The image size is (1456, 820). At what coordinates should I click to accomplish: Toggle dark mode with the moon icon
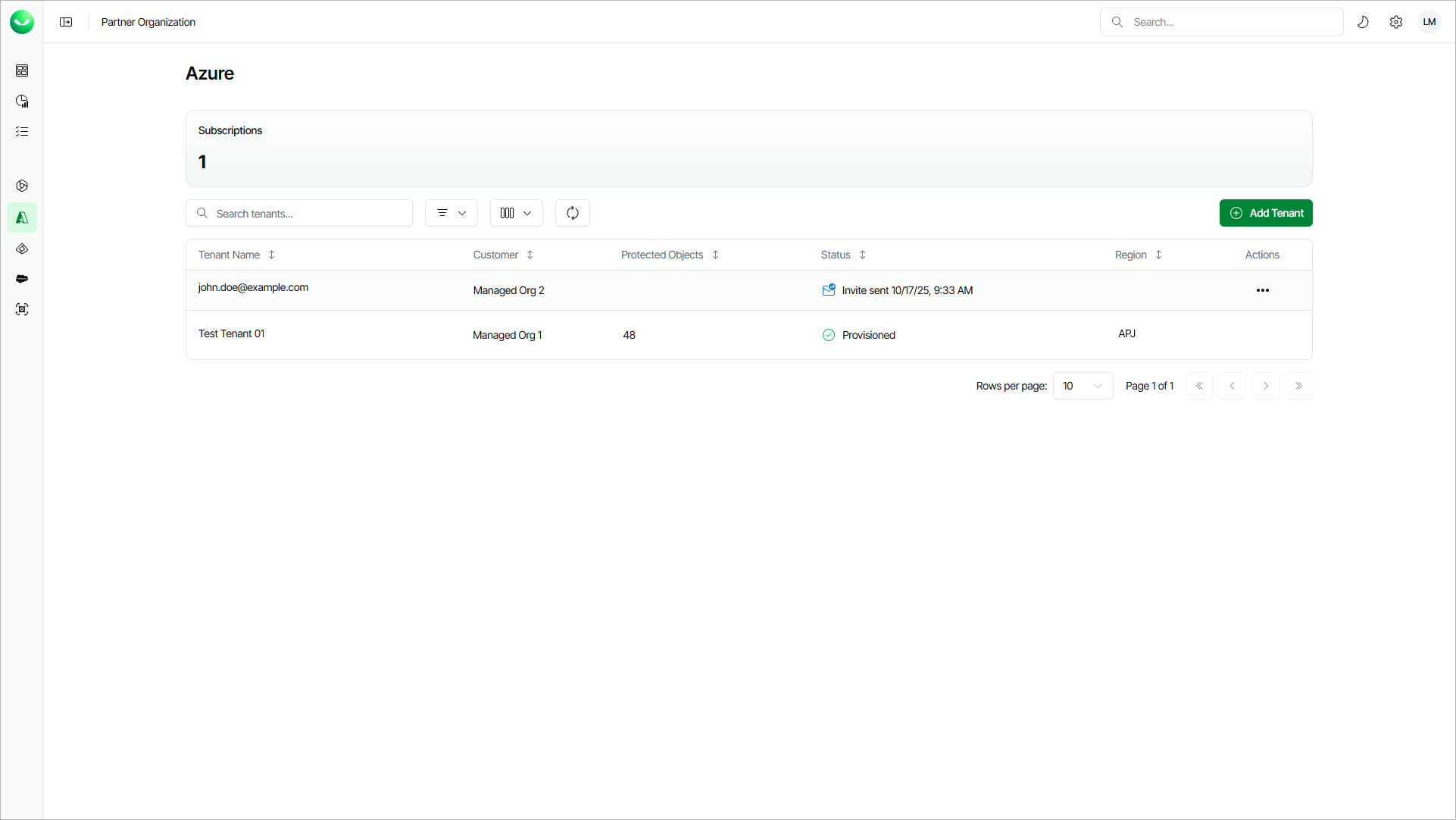[1363, 22]
